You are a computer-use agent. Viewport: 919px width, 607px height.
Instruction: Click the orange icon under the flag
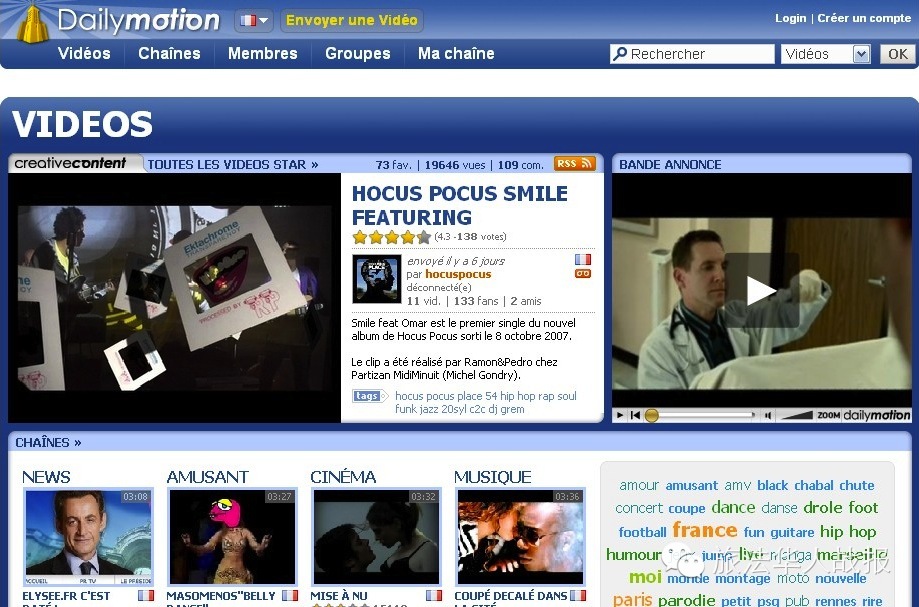(x=583, y=274)
